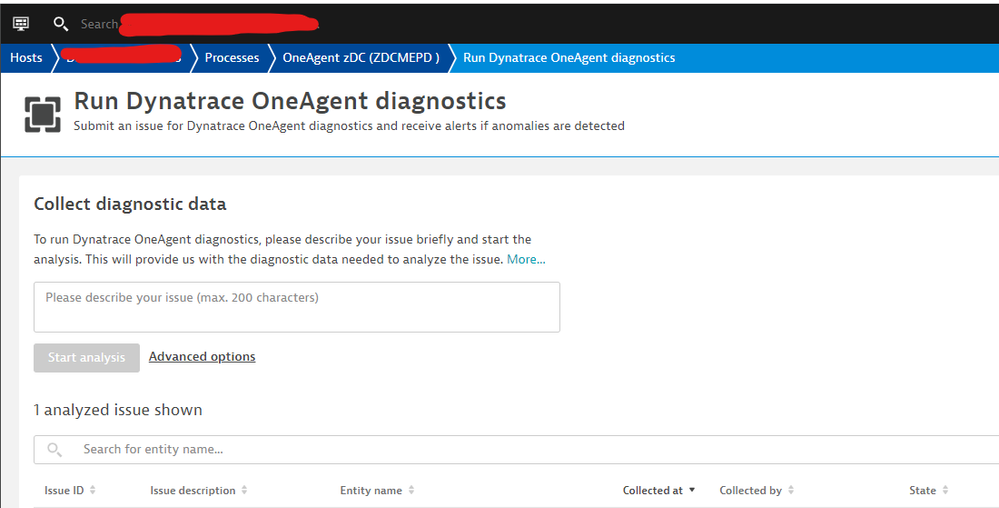Sort table by Issue description column
The height and width of the screenshot is (508, 999).
click(x=199, y=490)
